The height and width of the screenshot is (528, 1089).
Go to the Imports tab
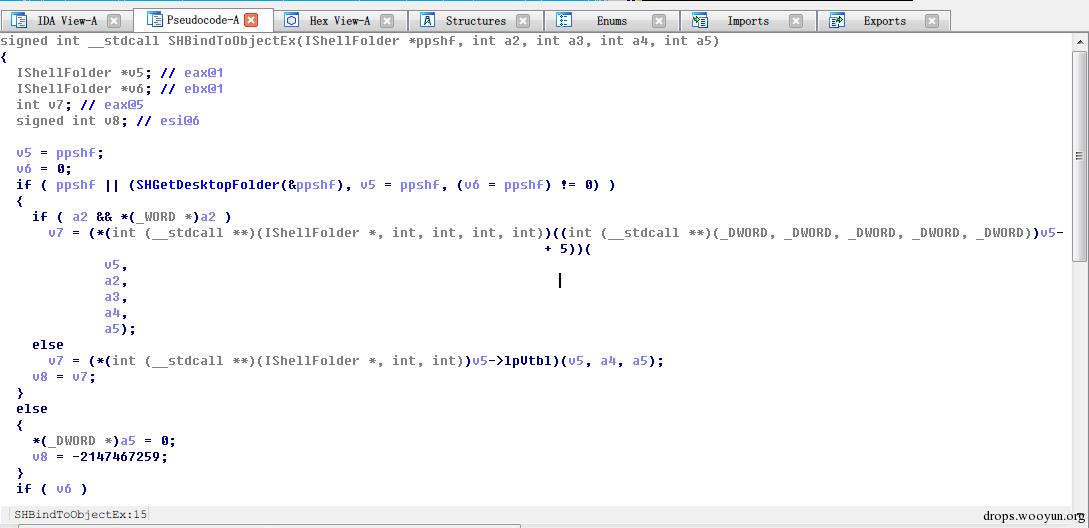click(x=747, y=21)
